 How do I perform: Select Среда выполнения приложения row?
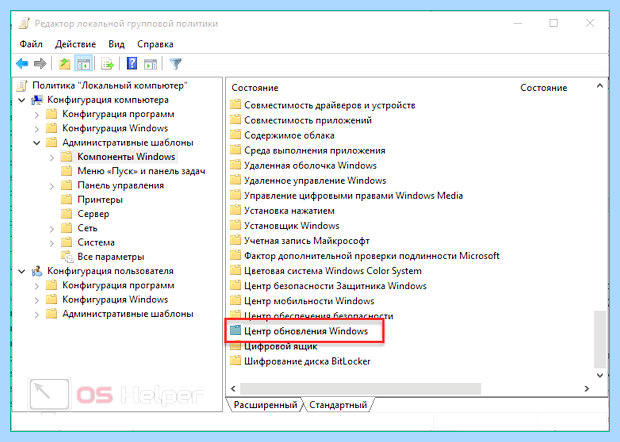click(x=315, y=150)
